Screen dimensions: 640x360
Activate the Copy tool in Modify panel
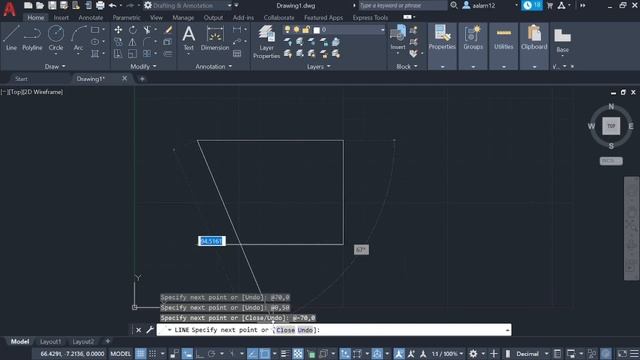point(118,42)
